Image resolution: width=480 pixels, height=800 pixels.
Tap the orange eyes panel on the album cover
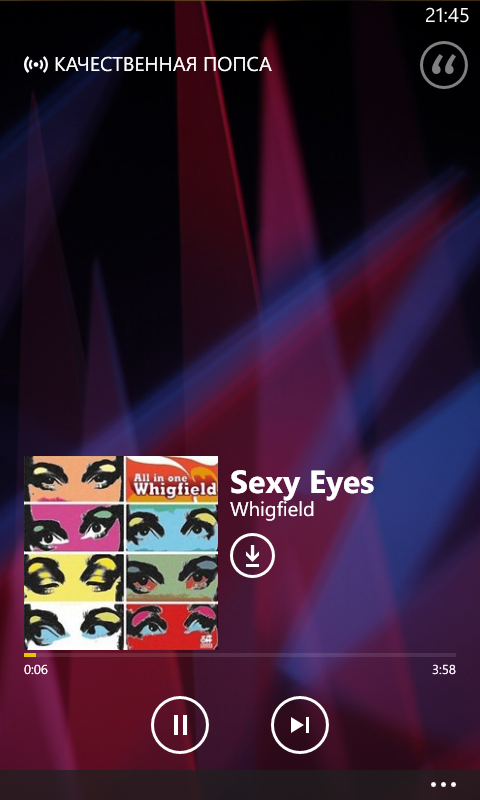[x=73, y=479]
